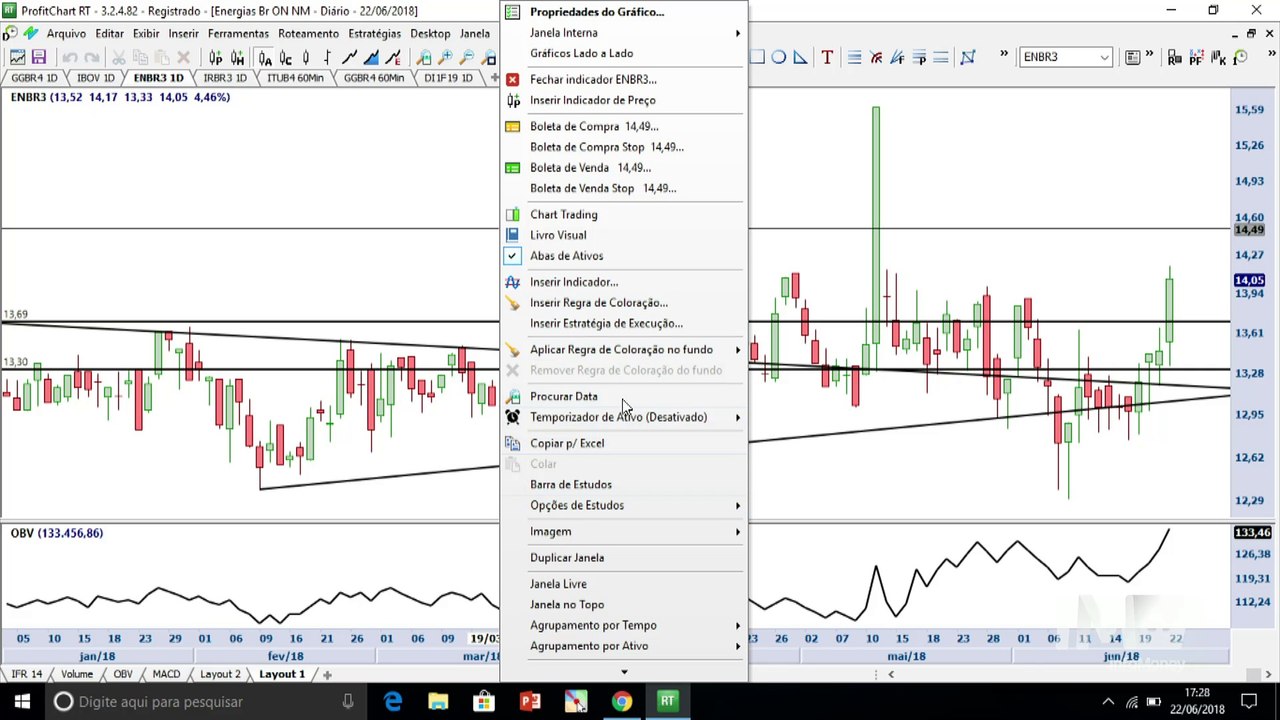Image resolution: width=1280 pixels, height=720 pixels.
Task: Select the red text T tool
Action: (827, 57)
